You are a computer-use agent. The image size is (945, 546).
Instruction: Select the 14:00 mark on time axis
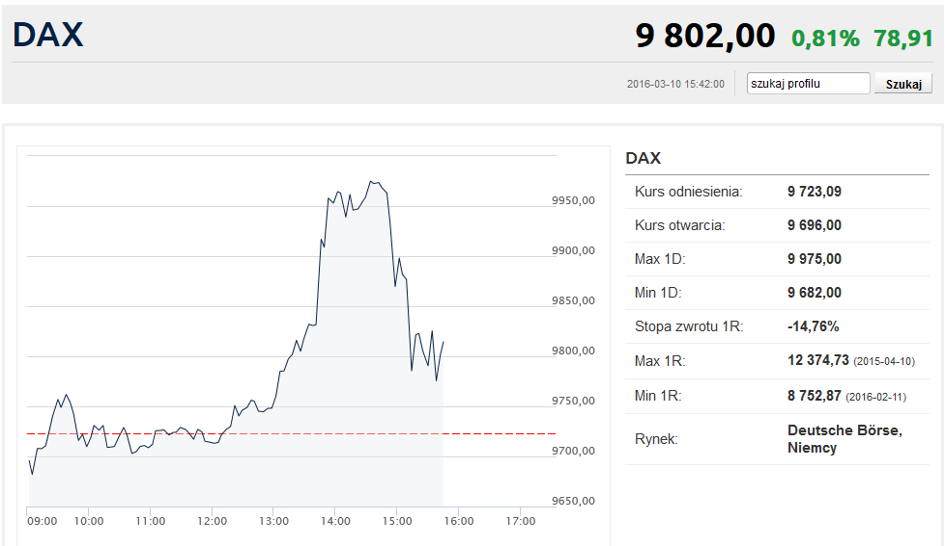tap(335, 521)
